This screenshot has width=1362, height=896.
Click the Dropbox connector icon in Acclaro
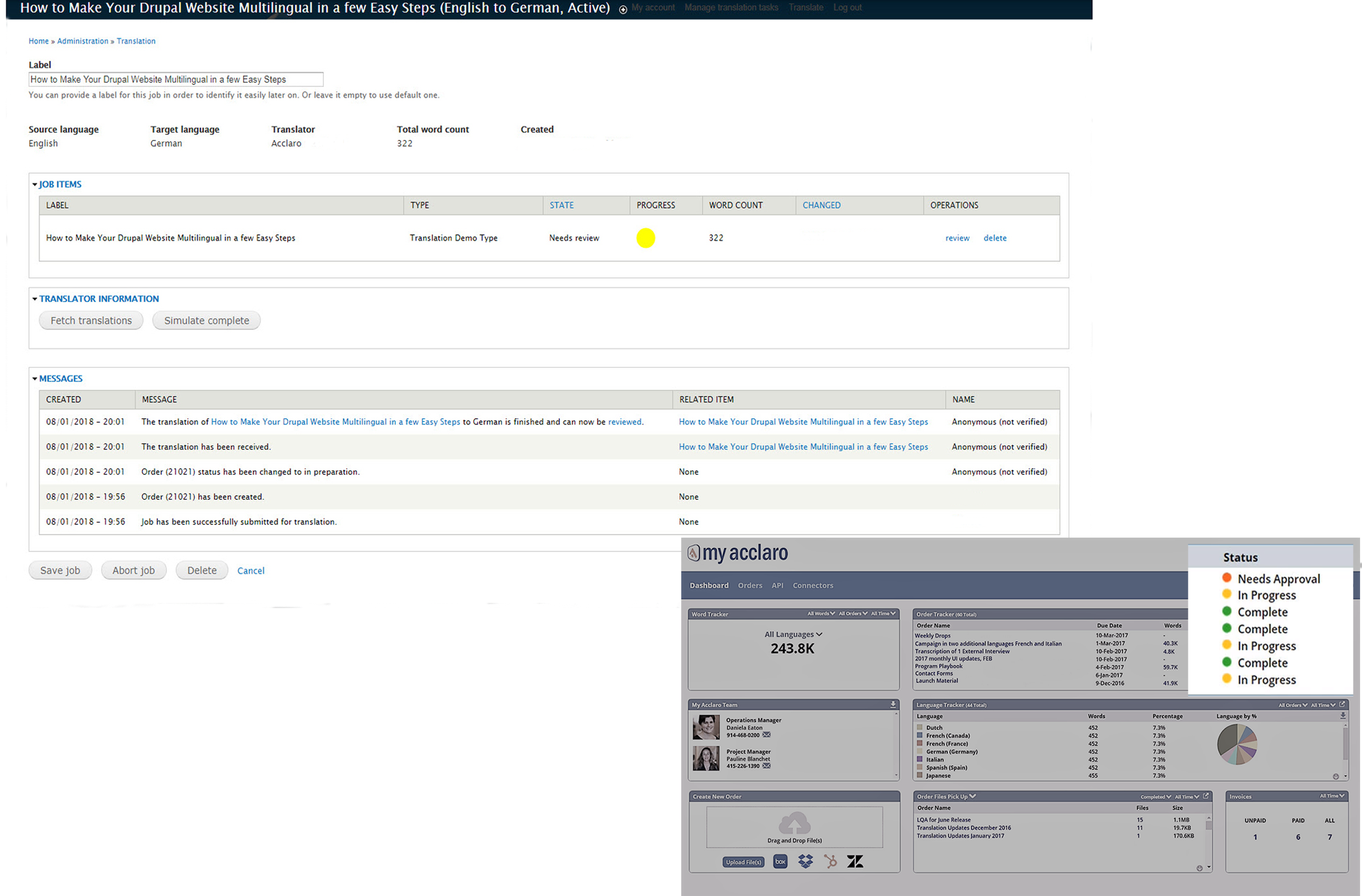pyautogui.click(x=804, y=861)
